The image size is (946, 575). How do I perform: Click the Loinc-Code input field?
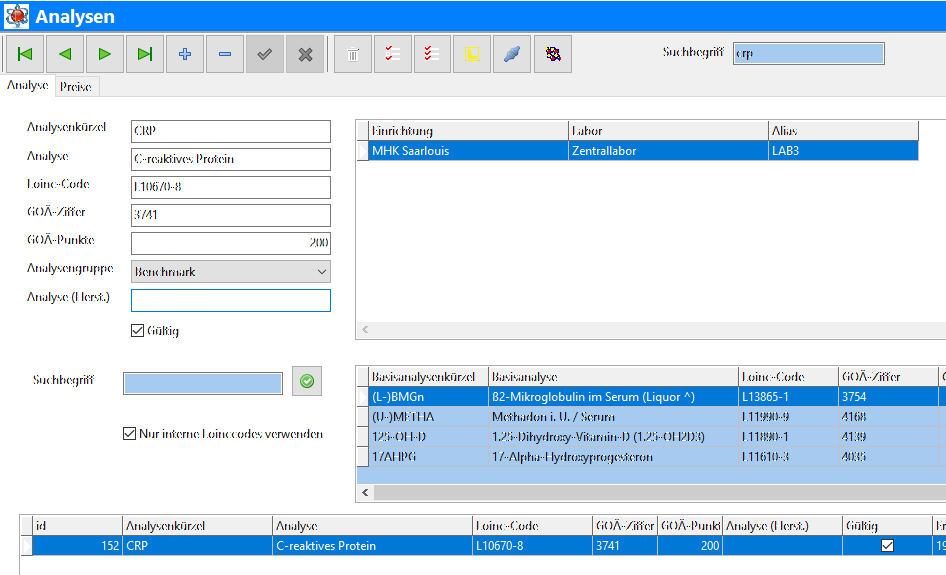click(230, 188)
